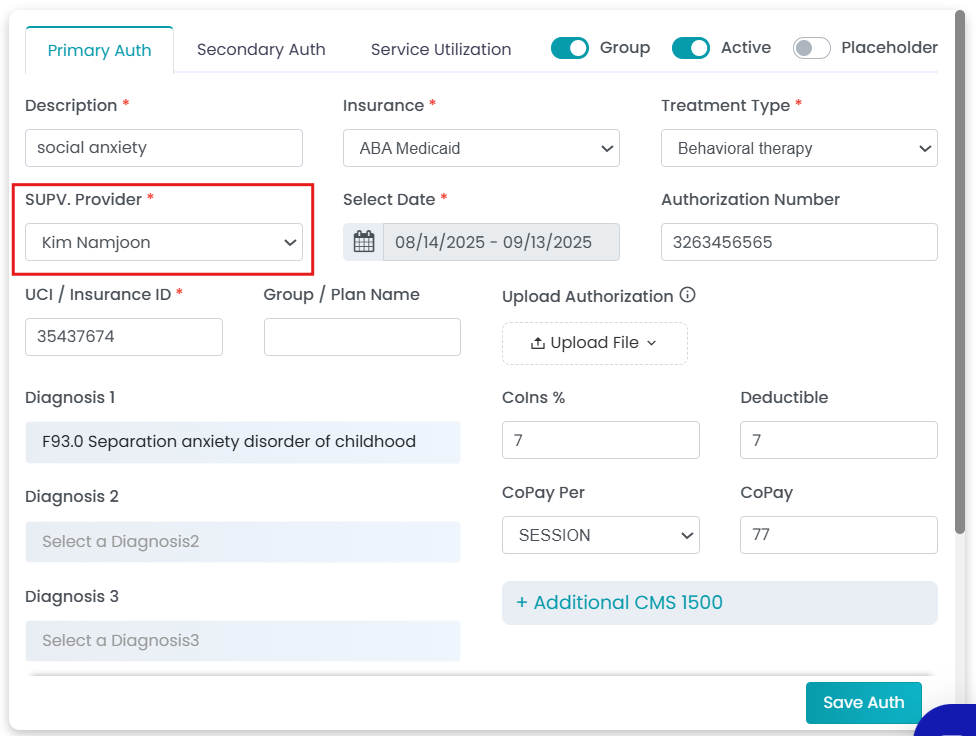
Task: Open the SUPV. Provider dropdown Kim Namjoon
Action: [x=164, y=242]
